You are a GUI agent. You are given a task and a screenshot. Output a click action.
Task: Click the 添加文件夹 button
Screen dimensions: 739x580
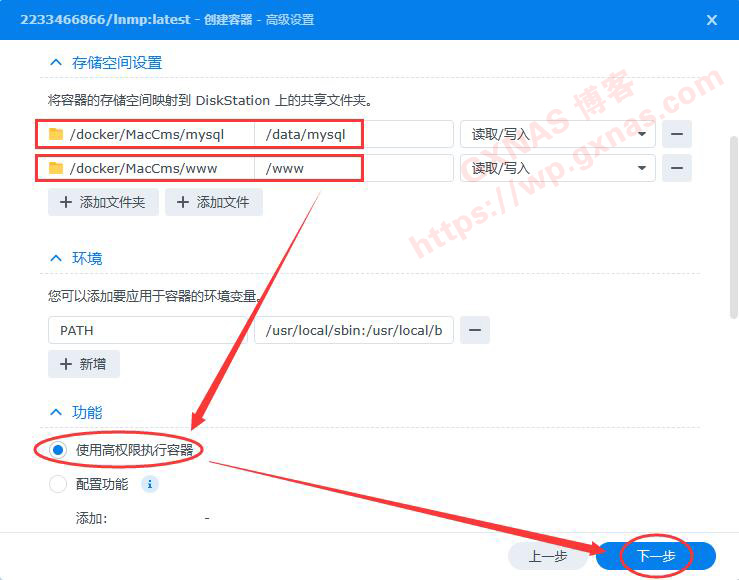coord(103,202)
